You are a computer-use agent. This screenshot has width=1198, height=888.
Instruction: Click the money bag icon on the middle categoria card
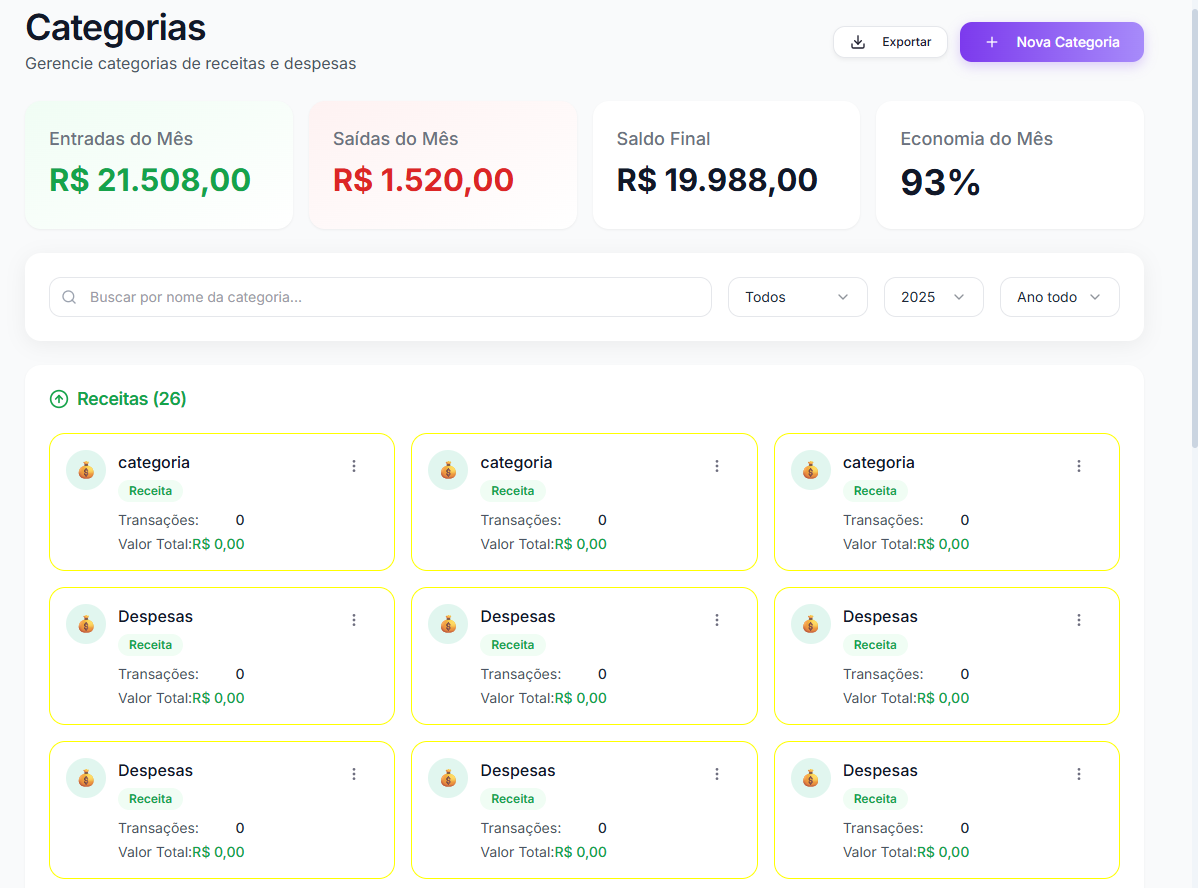point(447,469)
